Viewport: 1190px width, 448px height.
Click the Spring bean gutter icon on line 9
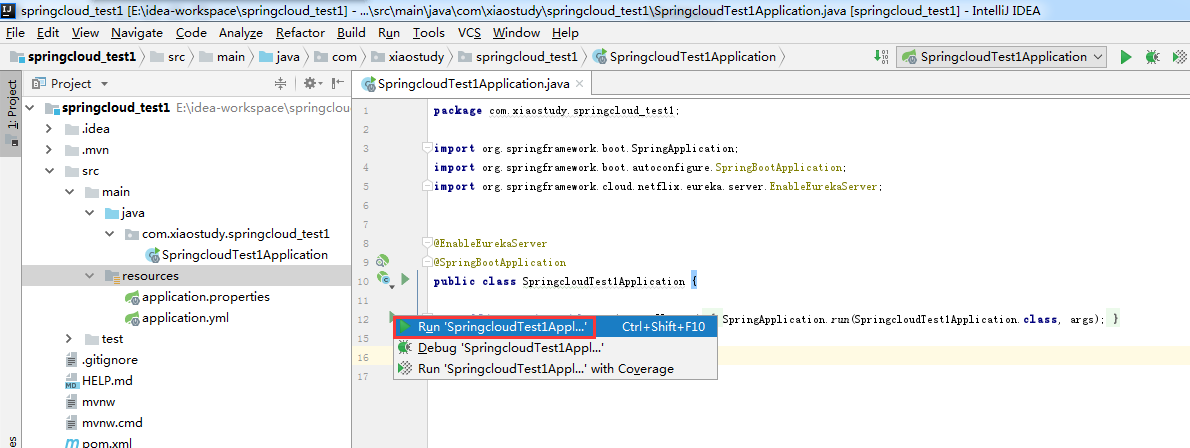point(382,262)
